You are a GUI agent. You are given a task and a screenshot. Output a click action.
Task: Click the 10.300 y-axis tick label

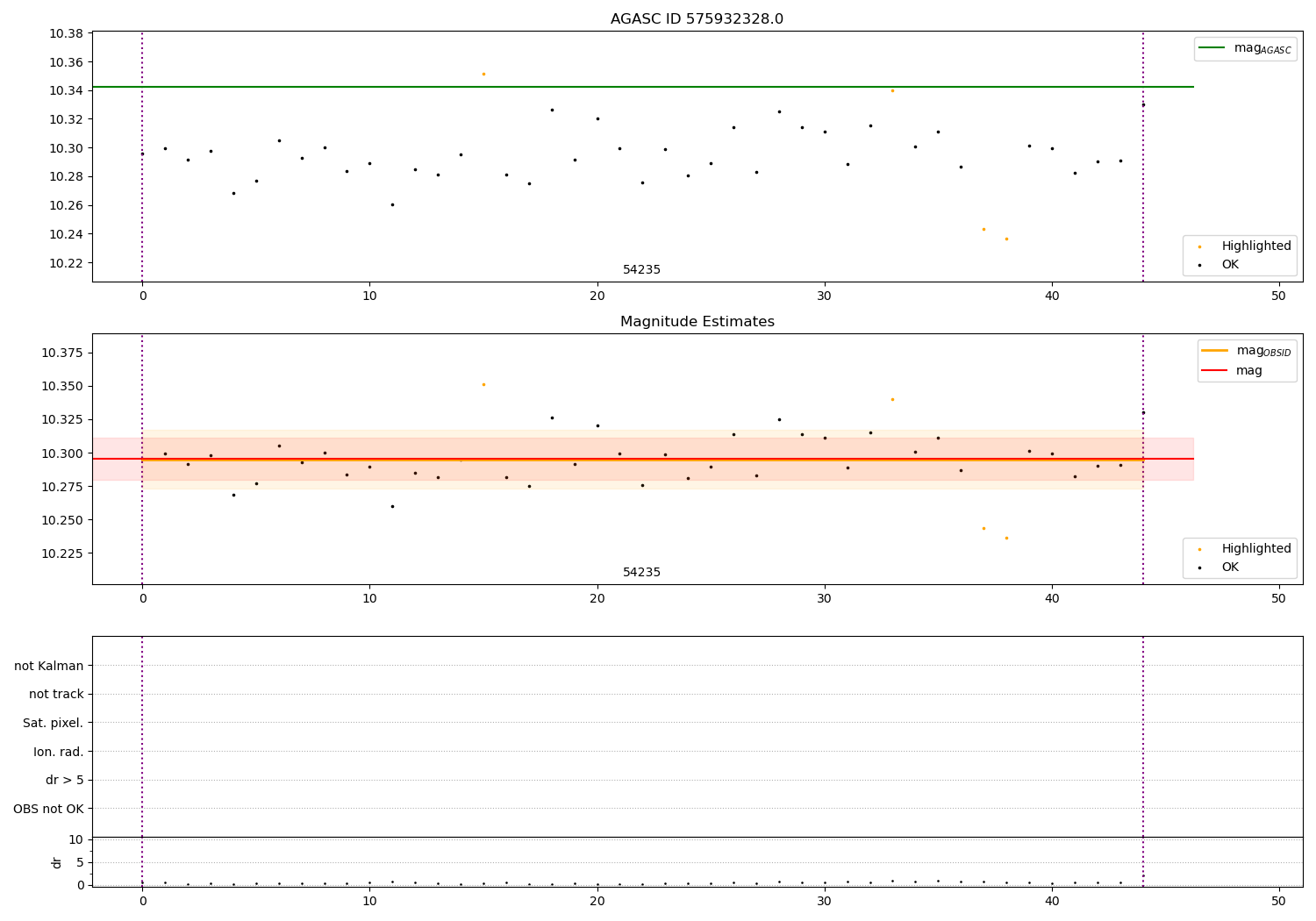62,453
